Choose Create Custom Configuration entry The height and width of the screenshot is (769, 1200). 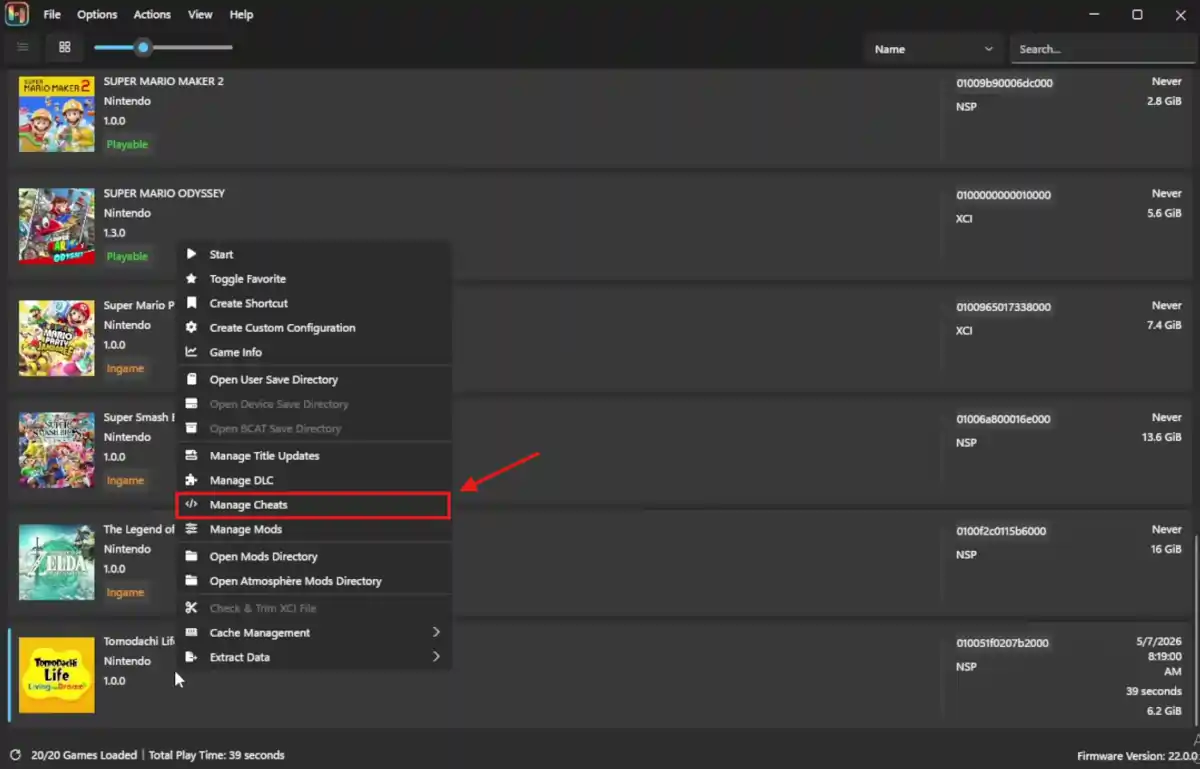[x=313, y=328]
